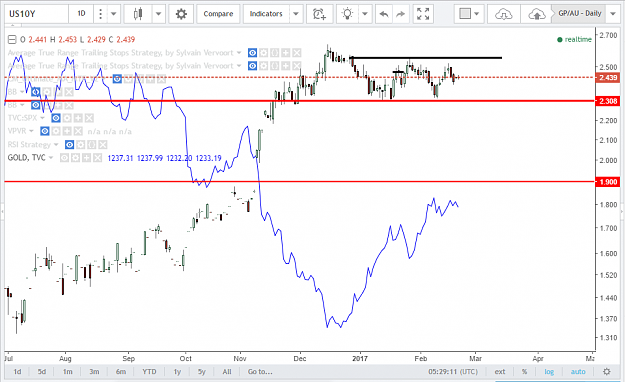Expand the interval dropdown arrow next to 1D
Image resolution: width=625 pixels, height=382 pixels.
pyautogui.click(x=114, y=14)
